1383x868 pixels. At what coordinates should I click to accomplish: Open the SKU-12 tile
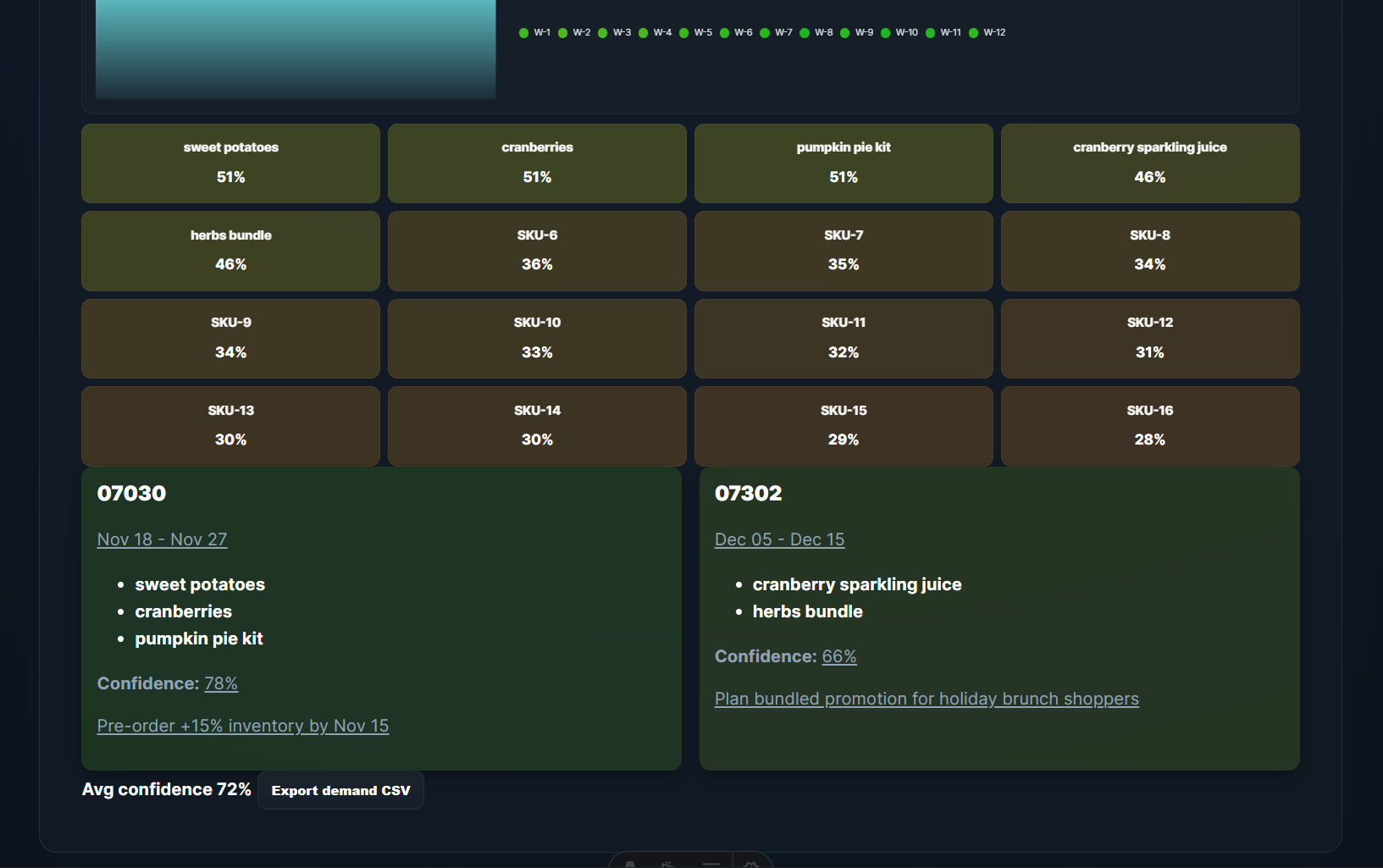tap(1150, 339)
